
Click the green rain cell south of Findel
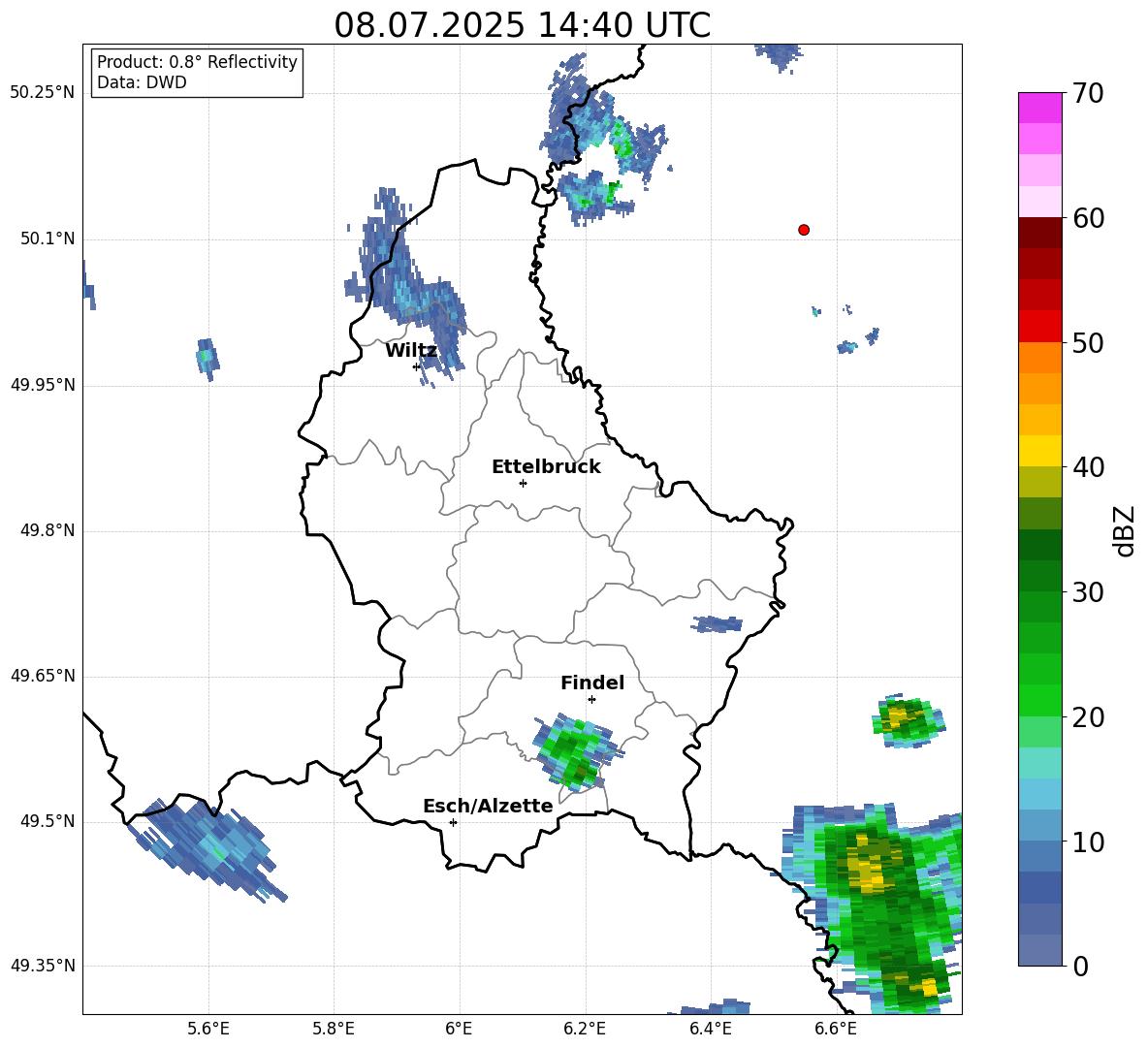pos(577,752)
